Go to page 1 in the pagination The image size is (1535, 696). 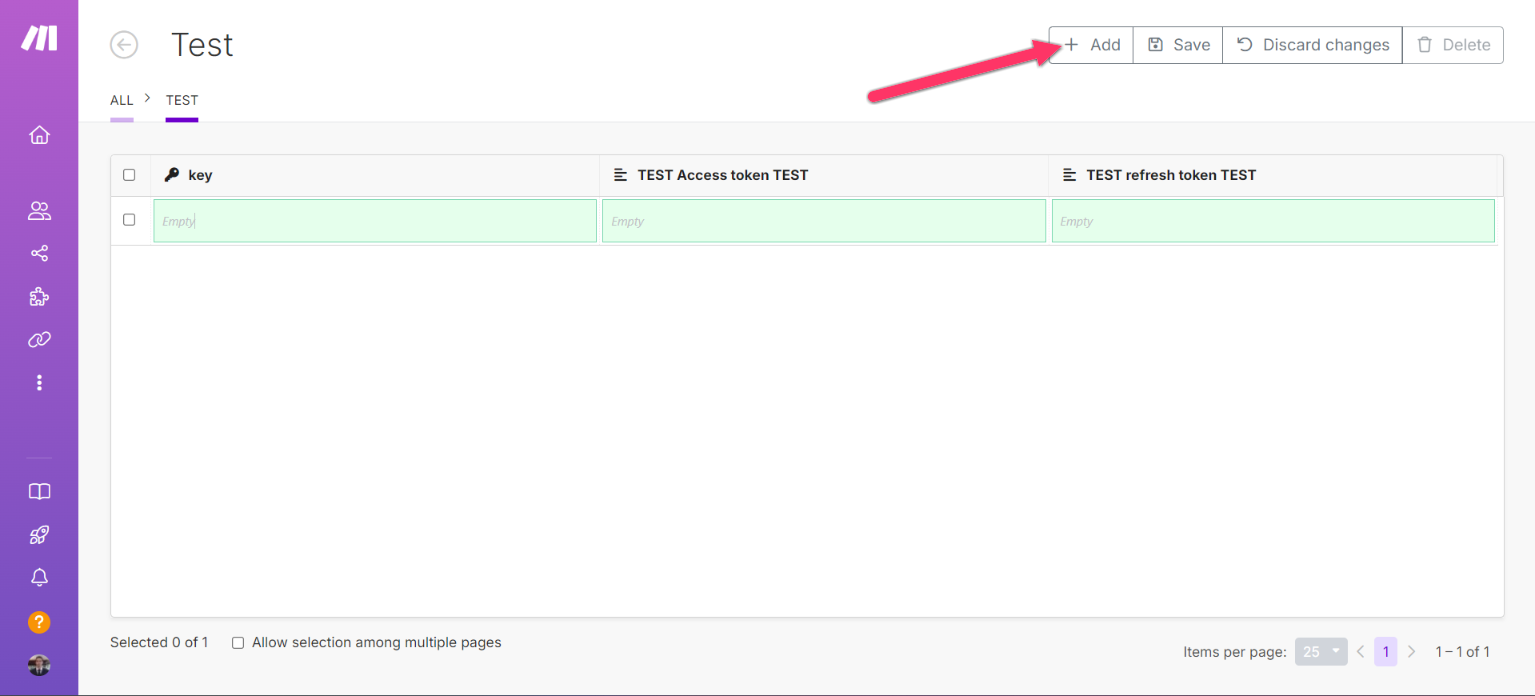(x=1385, y=652)
